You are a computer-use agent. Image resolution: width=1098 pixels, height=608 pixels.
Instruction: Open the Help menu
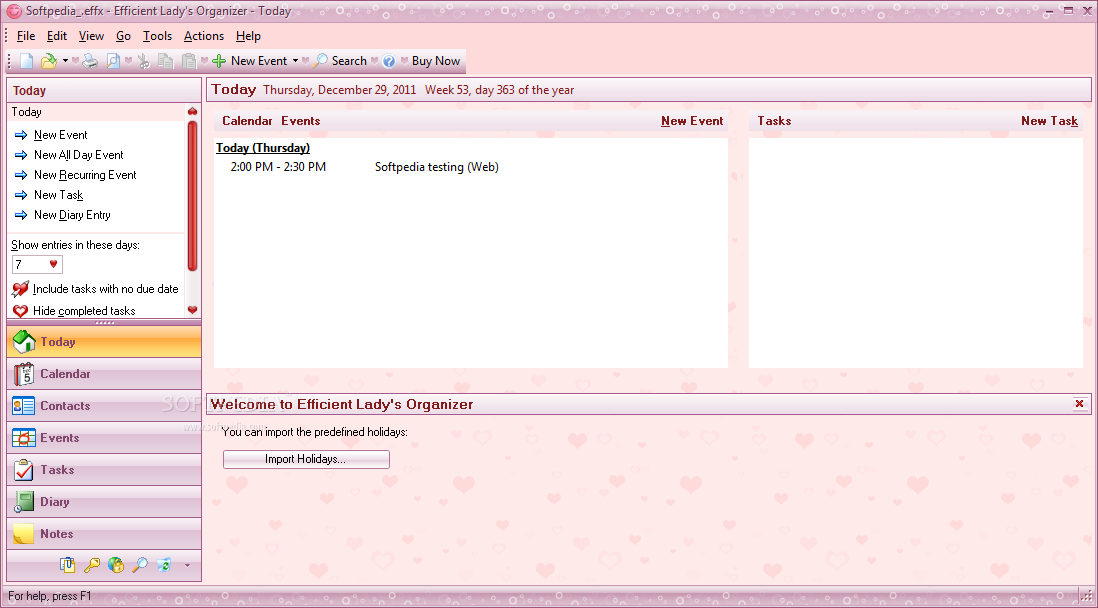(248, 36)
